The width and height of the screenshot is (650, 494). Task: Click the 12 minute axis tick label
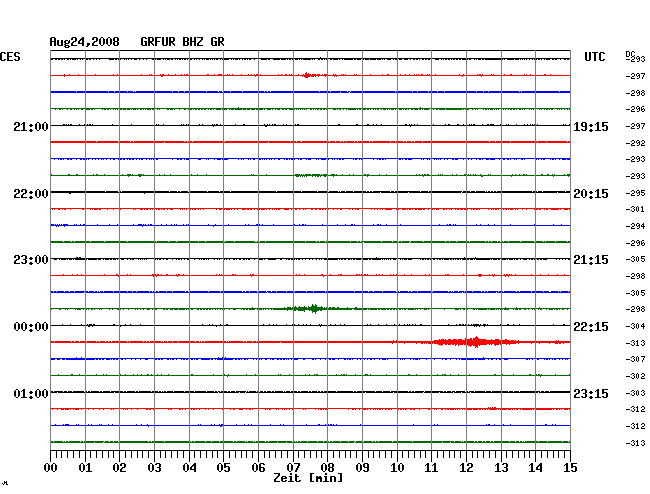click(x=466, y=468)
